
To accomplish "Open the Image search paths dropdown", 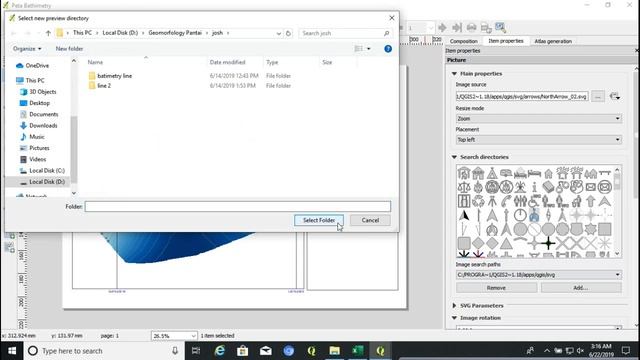I will [539, 275].
